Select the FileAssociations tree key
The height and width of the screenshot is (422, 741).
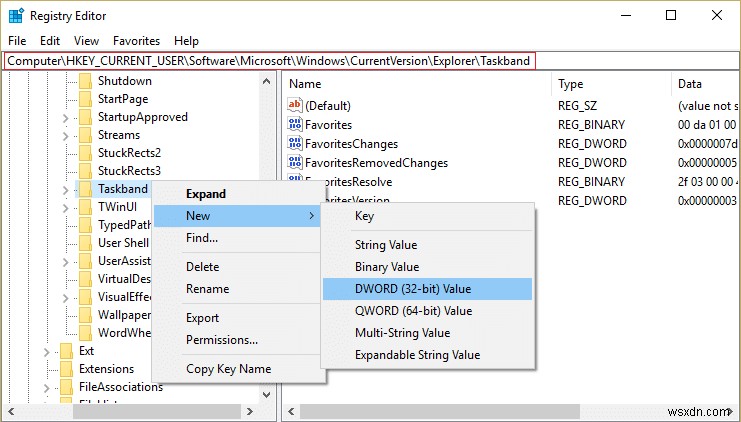[x=120, y=387]
